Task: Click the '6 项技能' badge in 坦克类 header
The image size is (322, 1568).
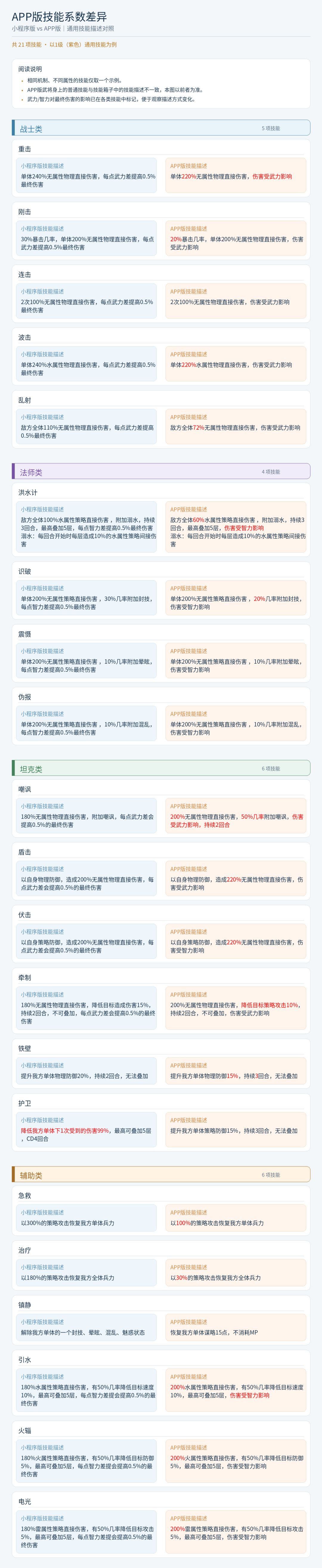Action: tap(271, 769)
